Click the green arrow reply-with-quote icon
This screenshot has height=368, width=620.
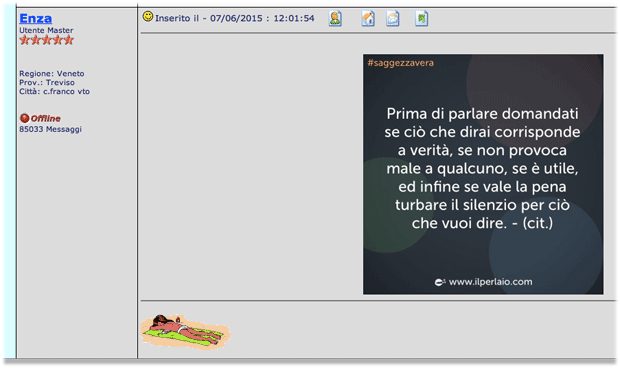(422, 19)
